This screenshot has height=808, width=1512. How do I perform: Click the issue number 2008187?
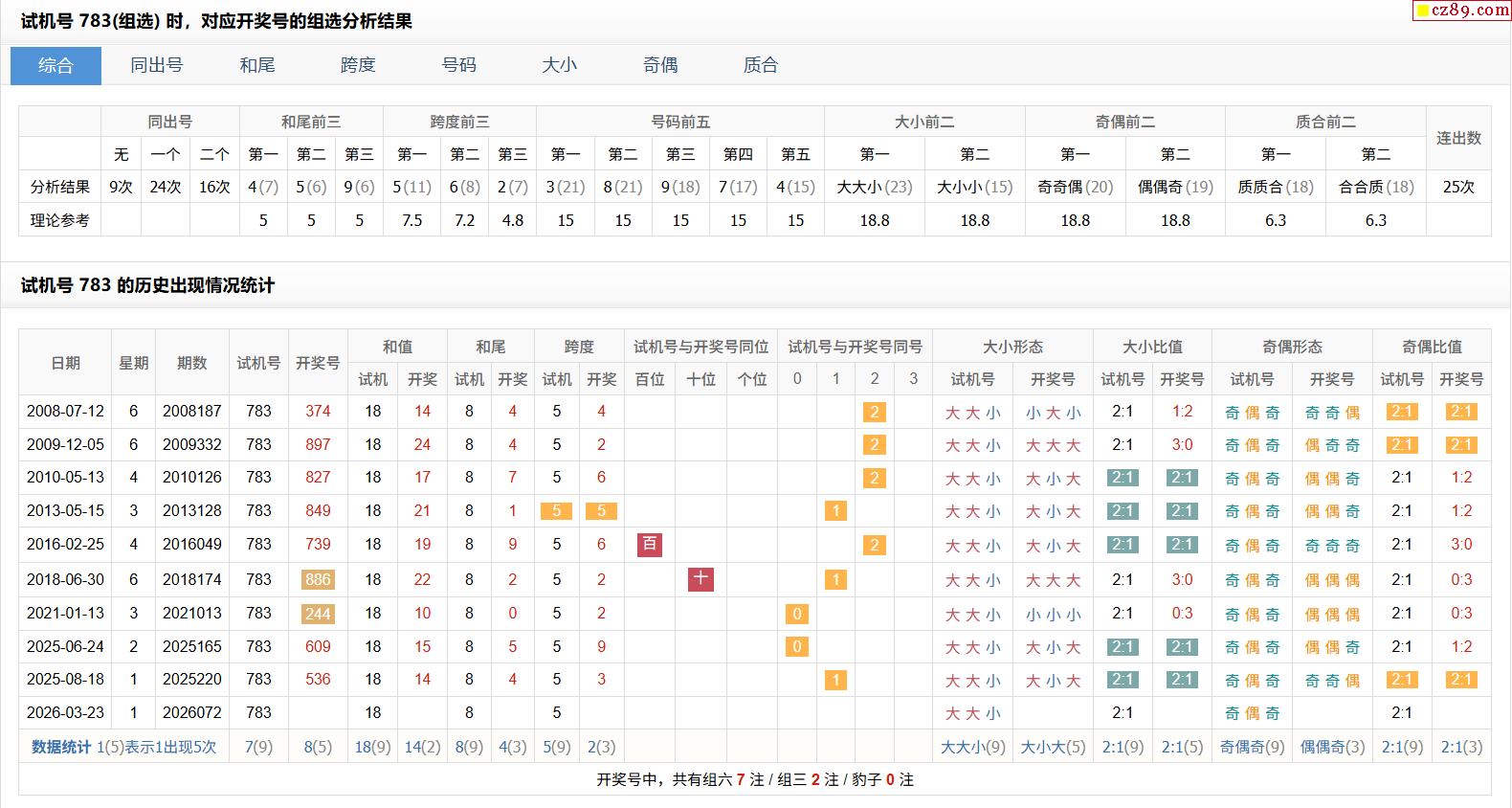[191, 411]
